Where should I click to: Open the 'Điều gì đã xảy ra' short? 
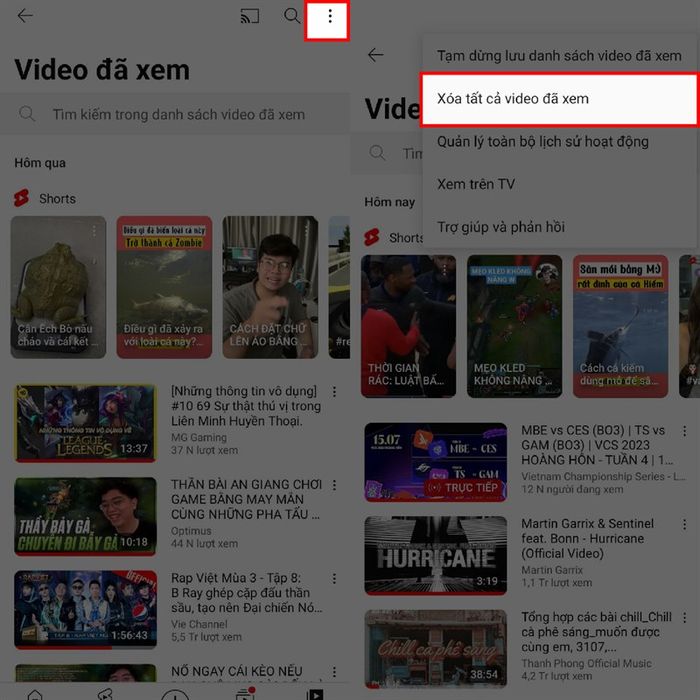click(x=164, y=287)
